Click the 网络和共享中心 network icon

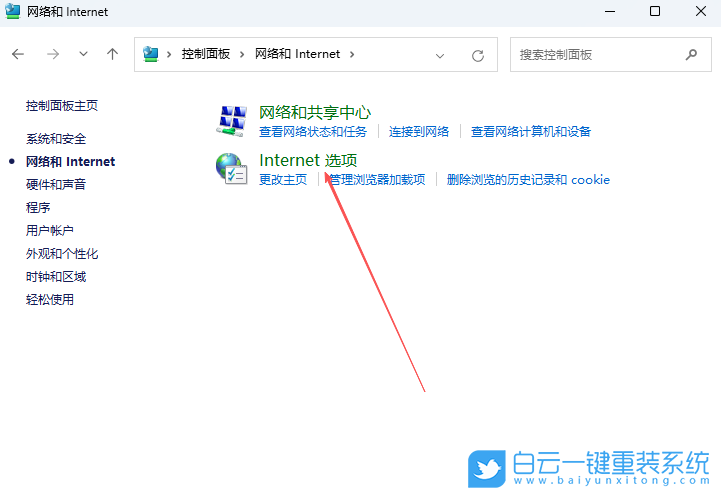[x=231, y=121]
